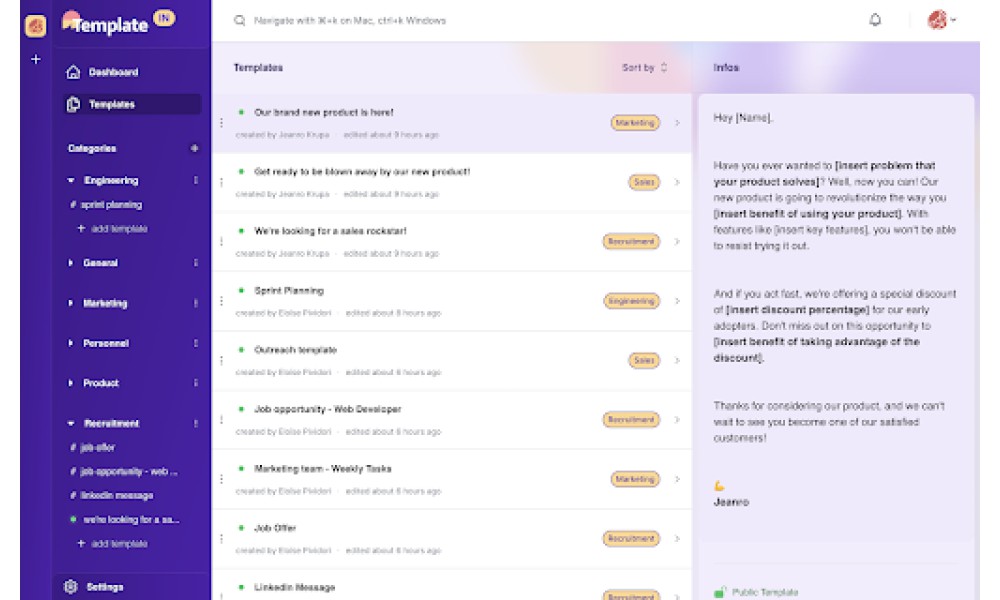Click the Settings gear icon
1000x600 pixels.
71,587
